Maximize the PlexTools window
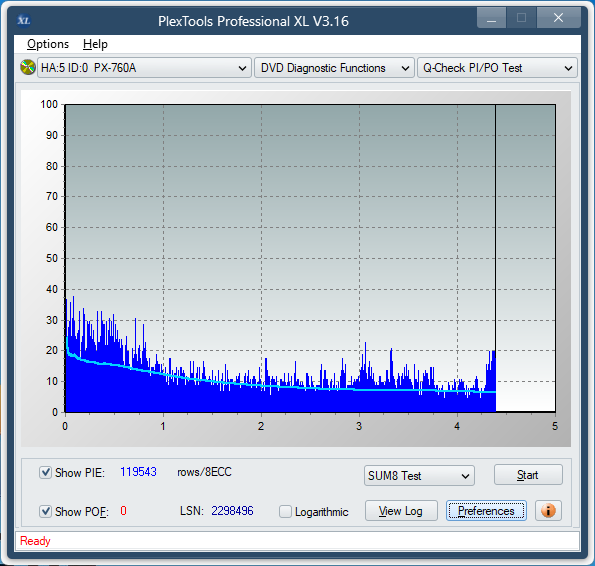 click(x=521, y=18)
